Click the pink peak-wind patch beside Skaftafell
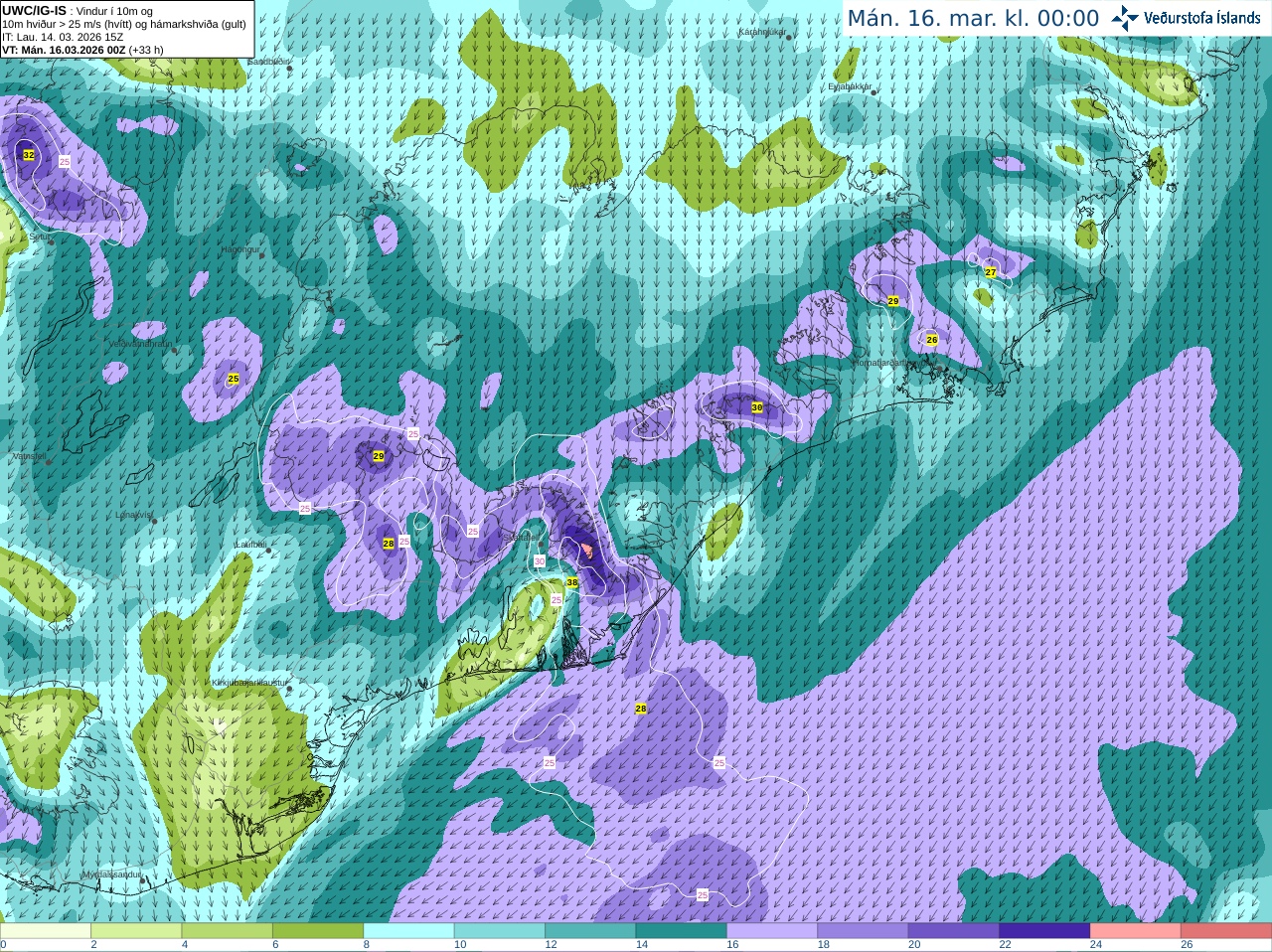The image size is (1272, 952). tap(587, 550)
